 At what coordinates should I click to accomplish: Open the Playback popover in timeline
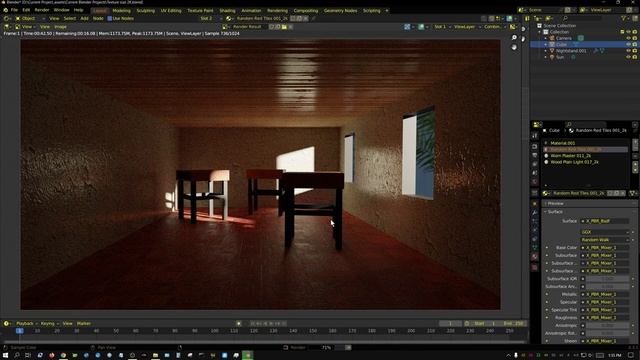click(x=26, y=323)
